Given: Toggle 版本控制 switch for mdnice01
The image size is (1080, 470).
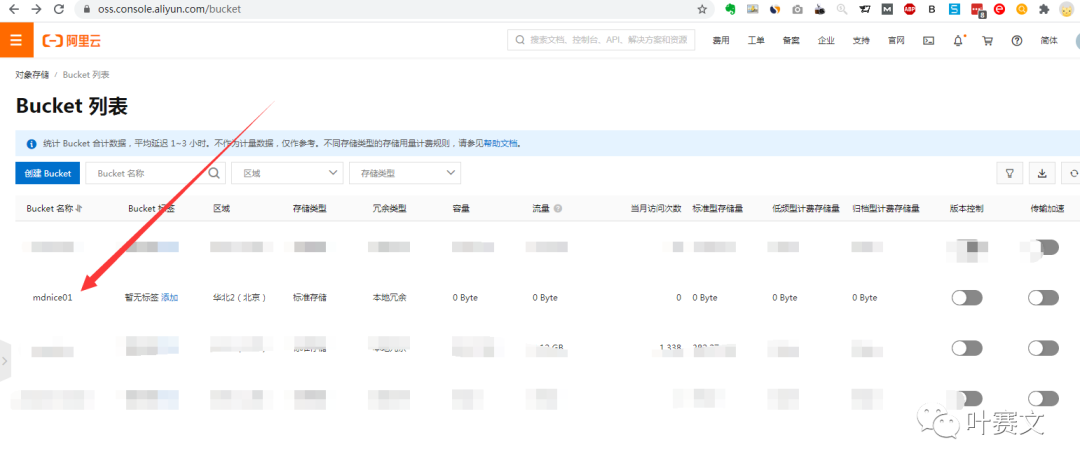Looking at the screenshot, I should click(x=966, y=298).
